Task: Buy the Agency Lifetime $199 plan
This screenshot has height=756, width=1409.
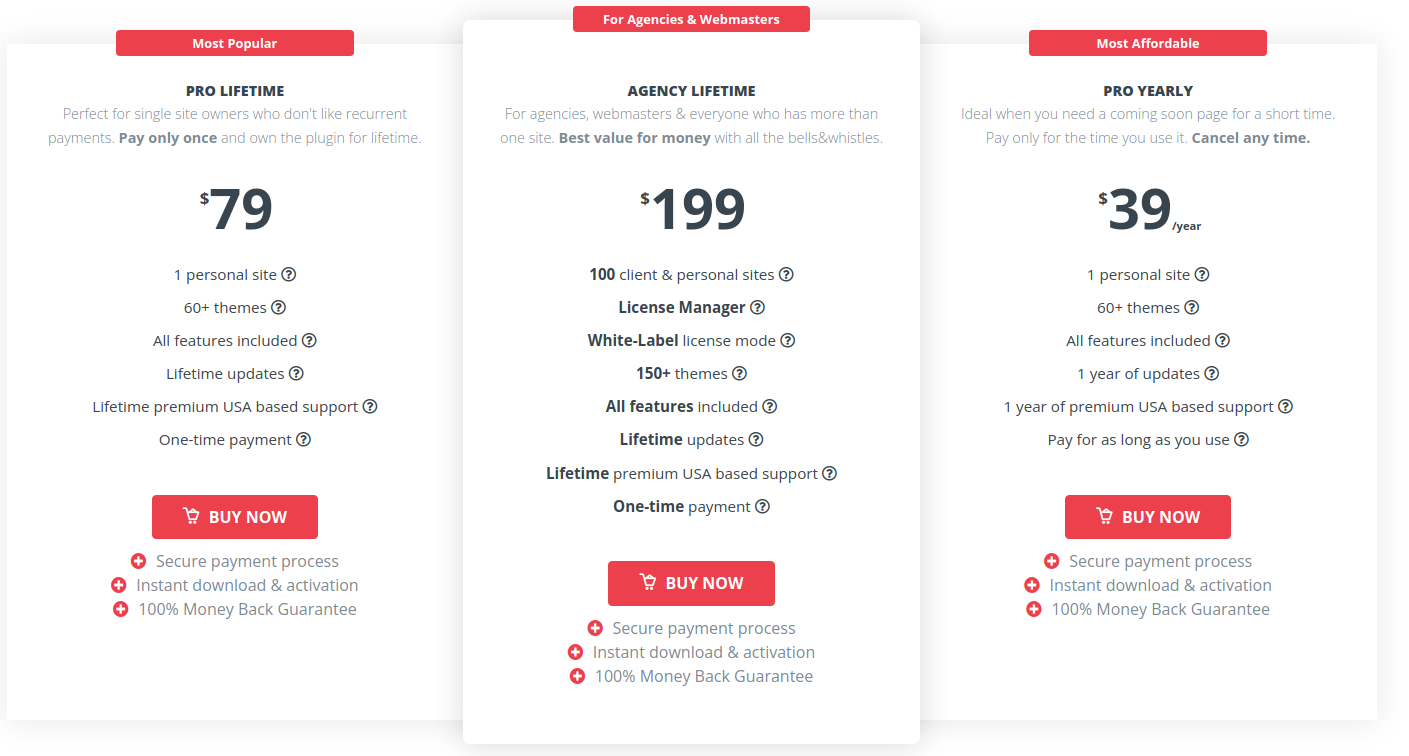Action: tap(691, 583)
